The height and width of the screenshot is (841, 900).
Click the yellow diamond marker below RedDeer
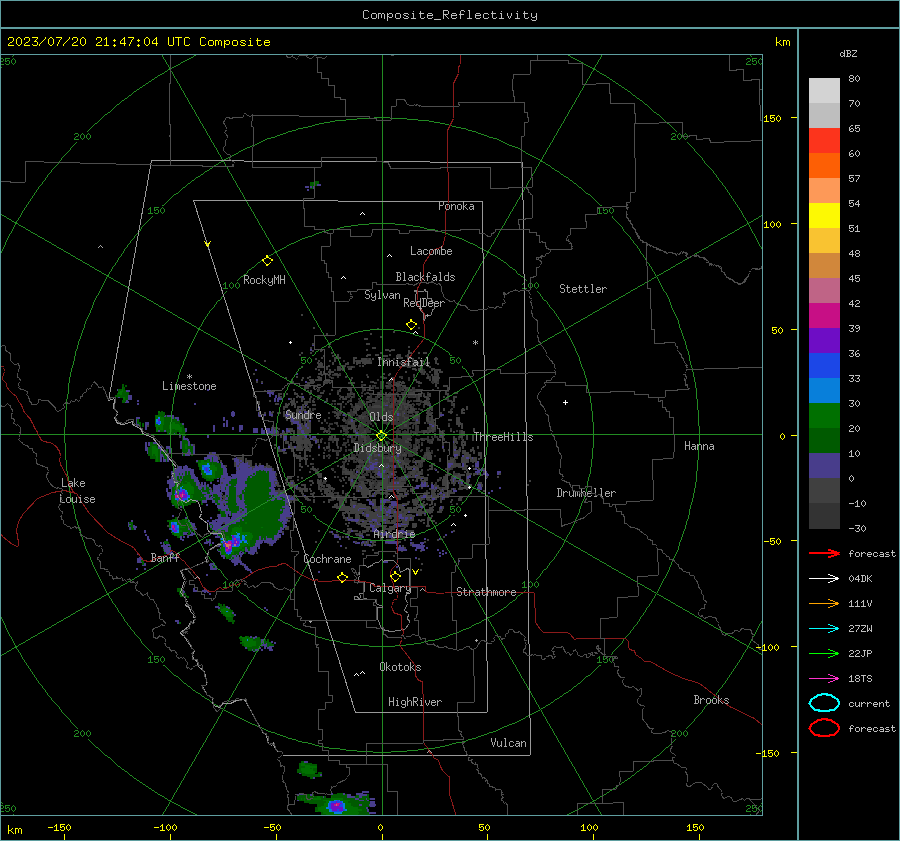411,325
